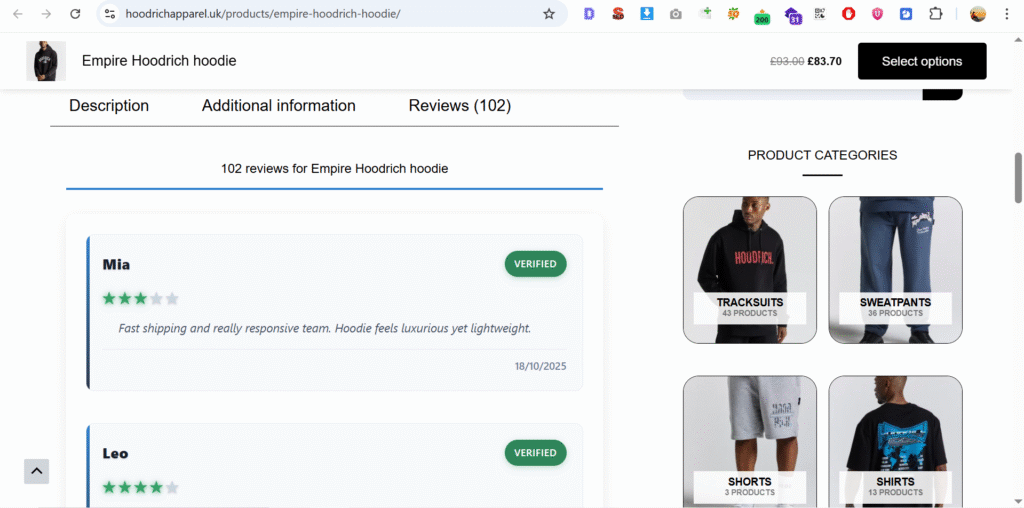1024x508 pixels.
Task: Click the hoodie thumbnail in sticky header
Action: tap(46, 61)
